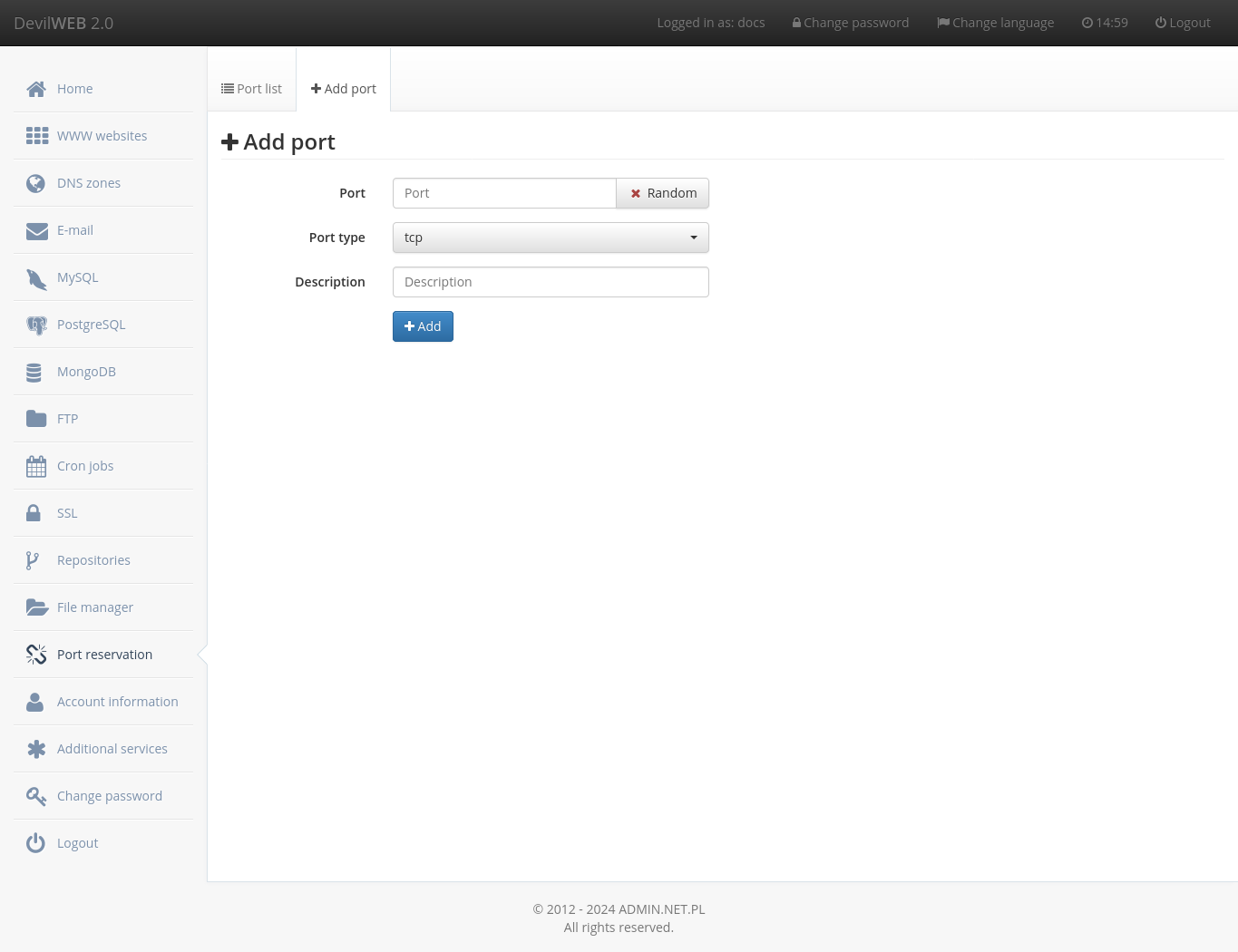
Task: Click the SSL padlock icon
Action: tap(34, 513)
